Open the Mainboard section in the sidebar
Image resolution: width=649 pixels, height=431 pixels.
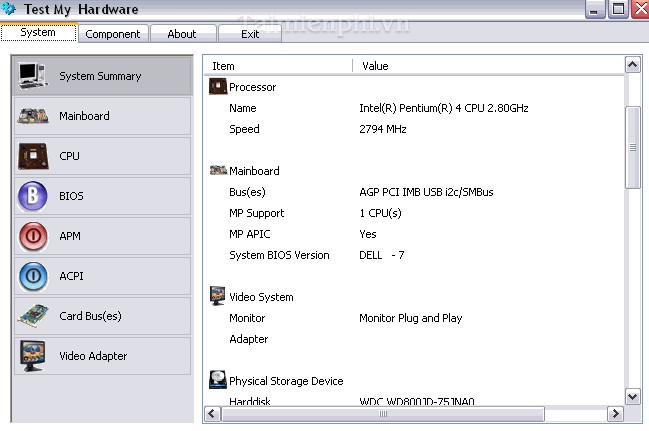(x=103, y=116)
